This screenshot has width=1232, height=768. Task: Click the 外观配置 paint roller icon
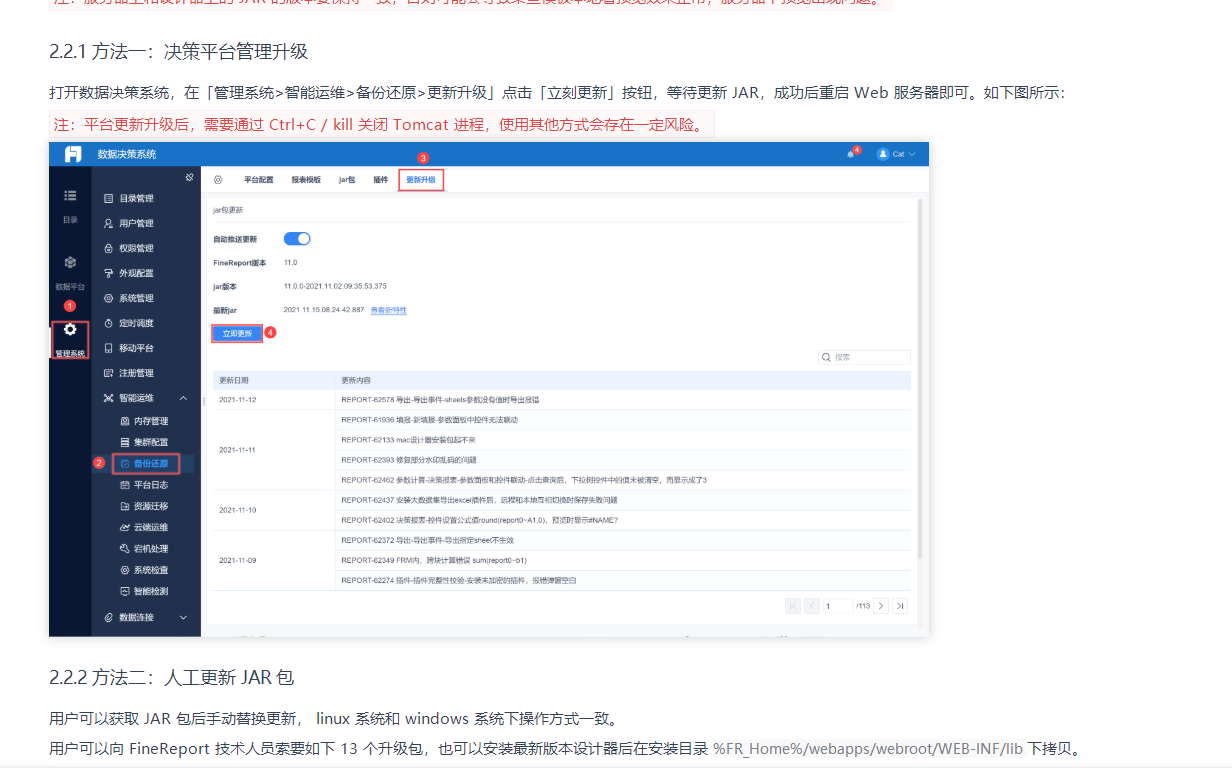(109, 273)
